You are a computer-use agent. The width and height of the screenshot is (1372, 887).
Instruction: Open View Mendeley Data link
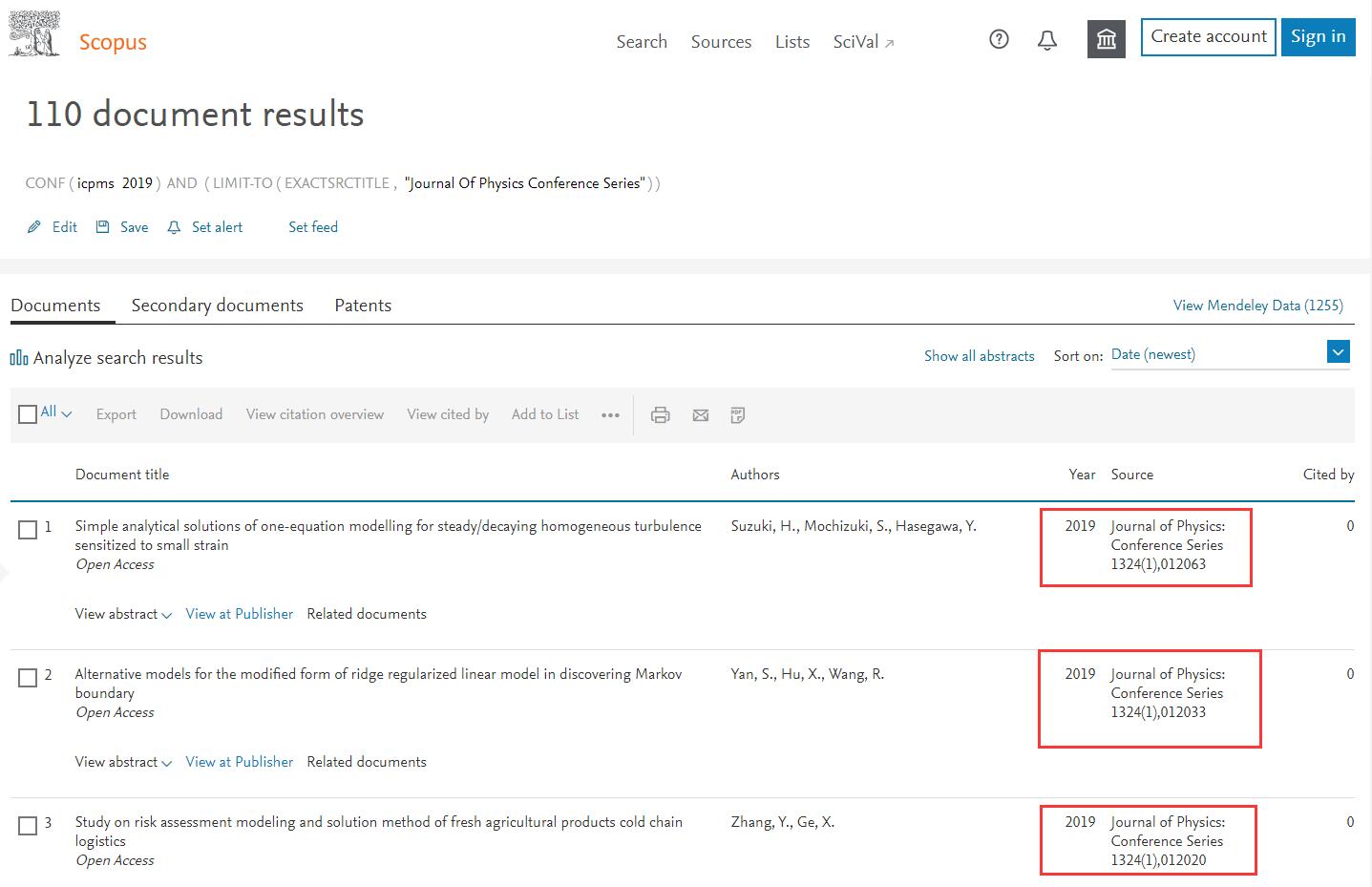[x=1257, y=306]
